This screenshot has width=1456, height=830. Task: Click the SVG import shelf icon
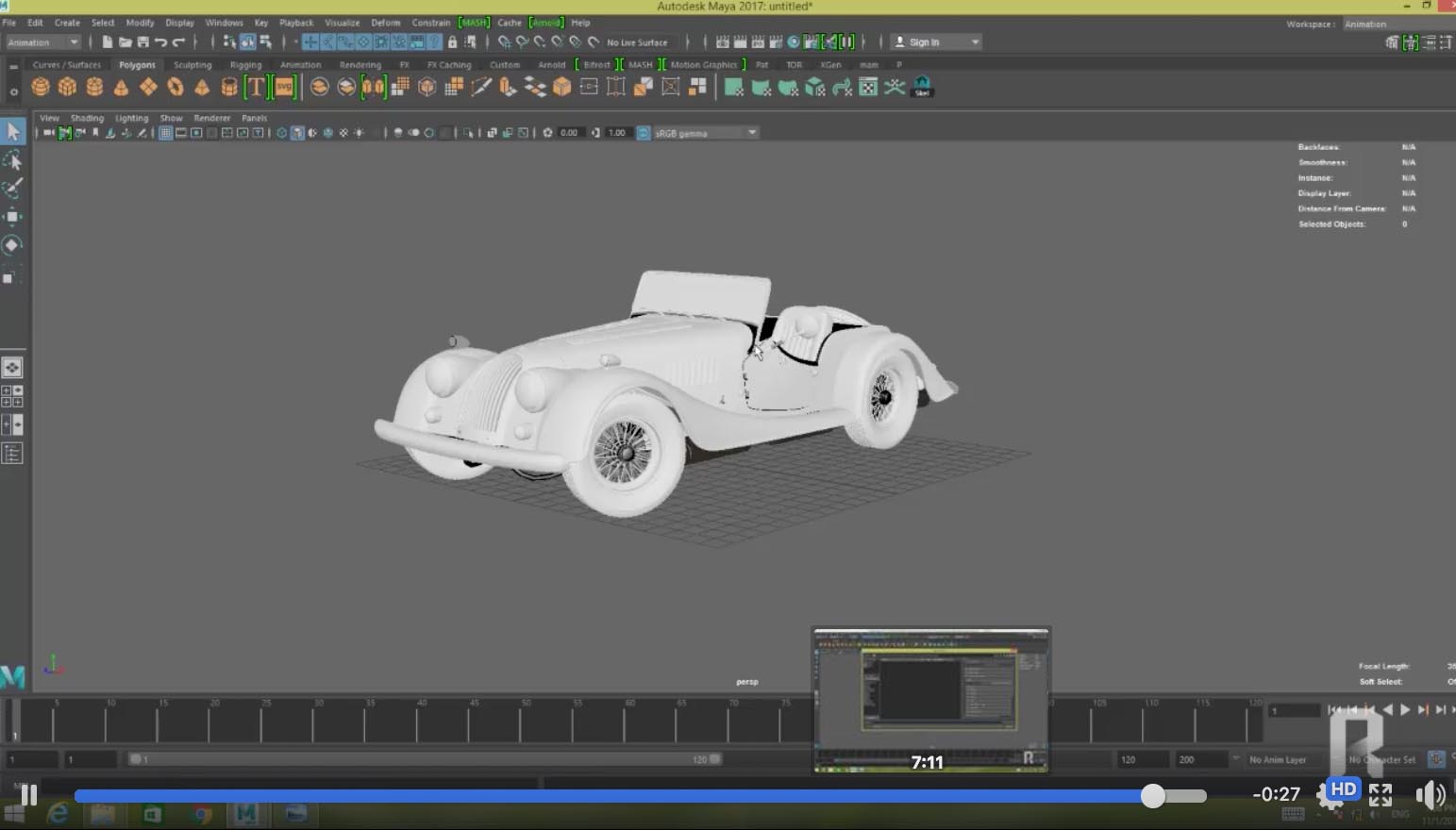click(284, 88)
